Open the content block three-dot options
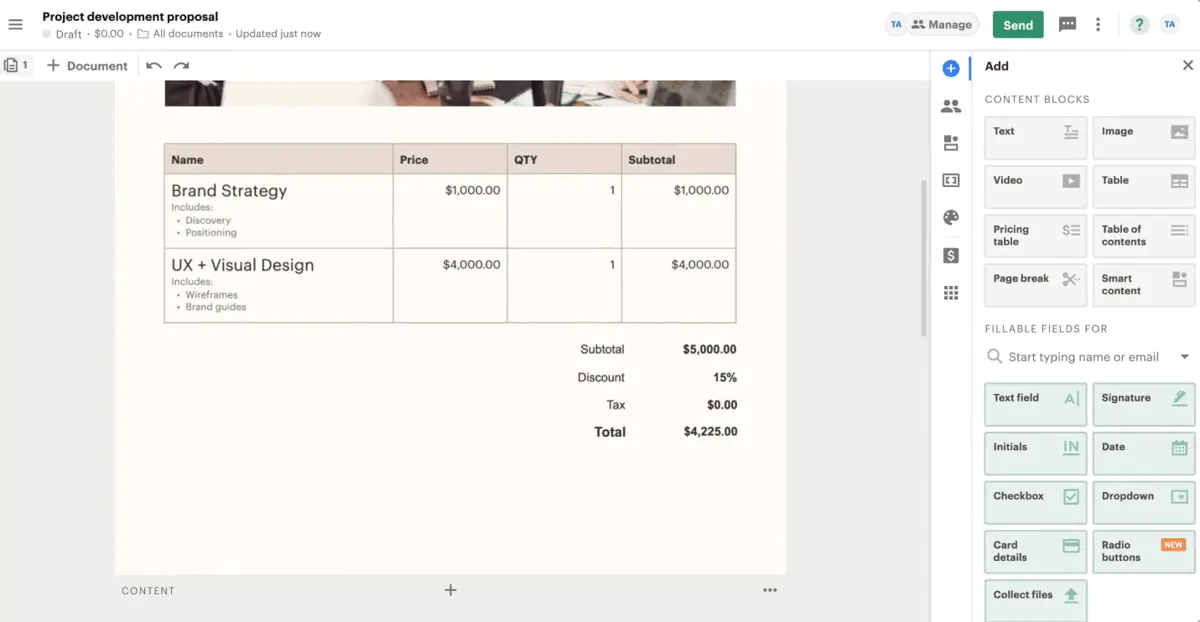The width and height of the screenshot is (1200, 622). [770, 590]
